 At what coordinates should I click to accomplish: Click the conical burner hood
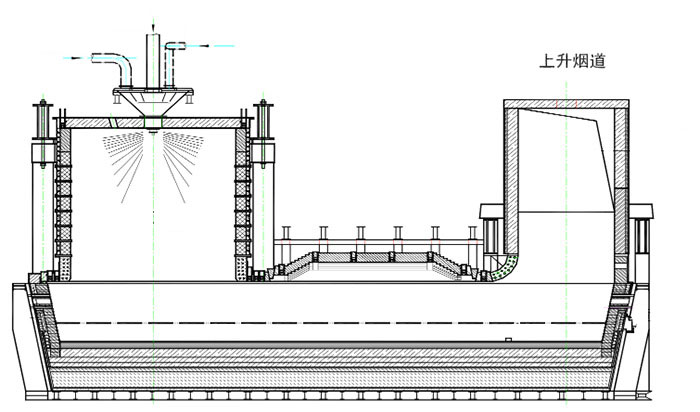(x=153, y=102)
